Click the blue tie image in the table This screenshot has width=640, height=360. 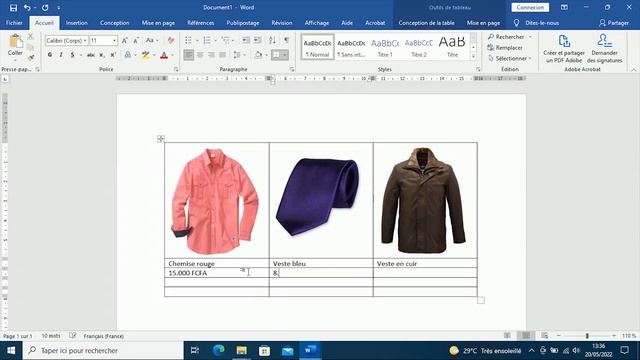(318, 197)
